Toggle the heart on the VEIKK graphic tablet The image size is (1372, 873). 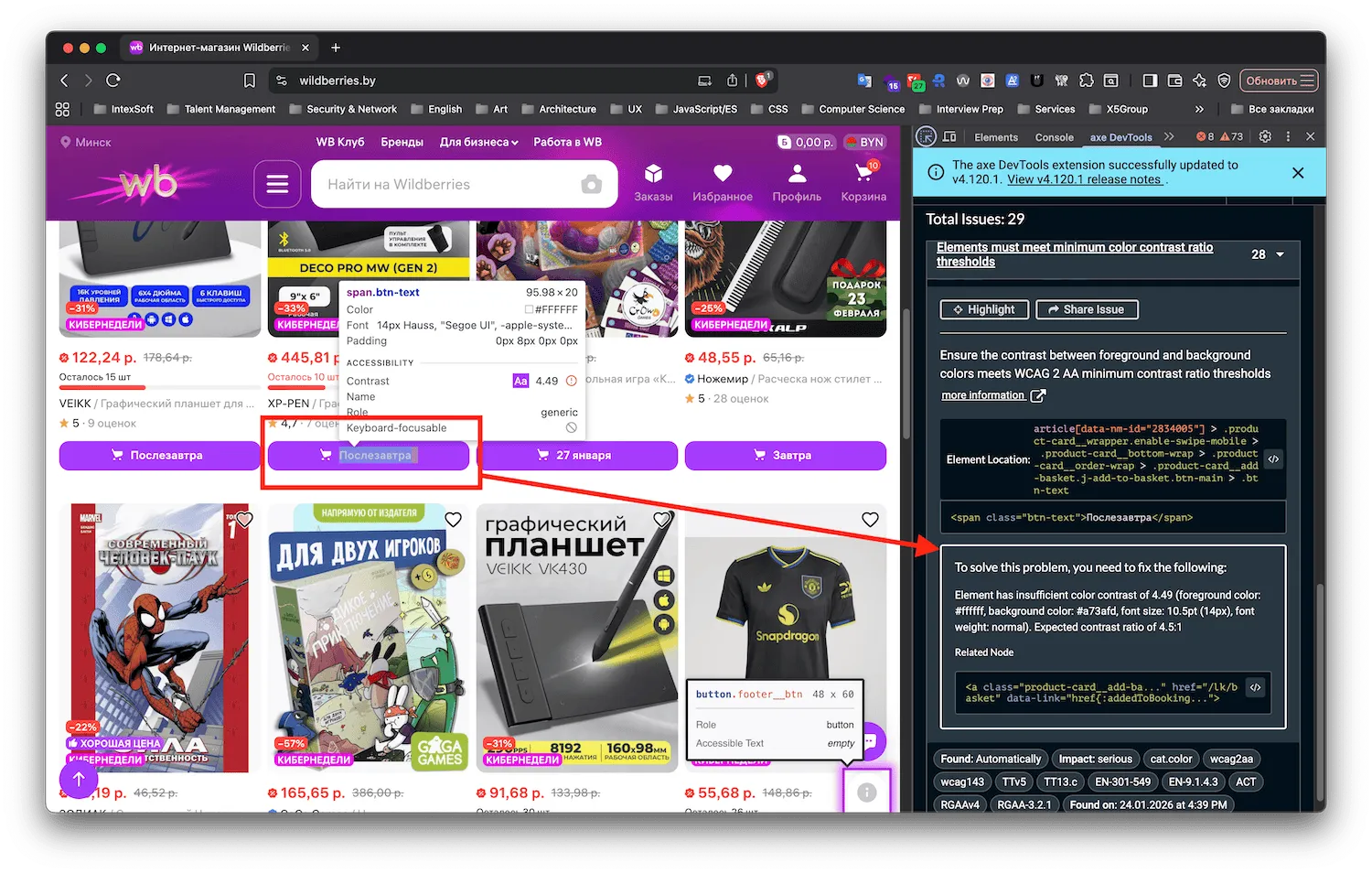pos(661,519)
